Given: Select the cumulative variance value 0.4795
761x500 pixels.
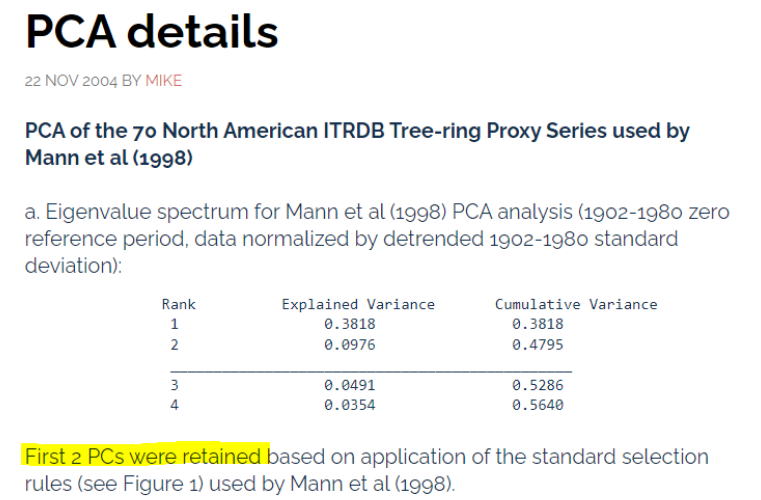Looking at the screenshot, I should click(x=538, y=344).
